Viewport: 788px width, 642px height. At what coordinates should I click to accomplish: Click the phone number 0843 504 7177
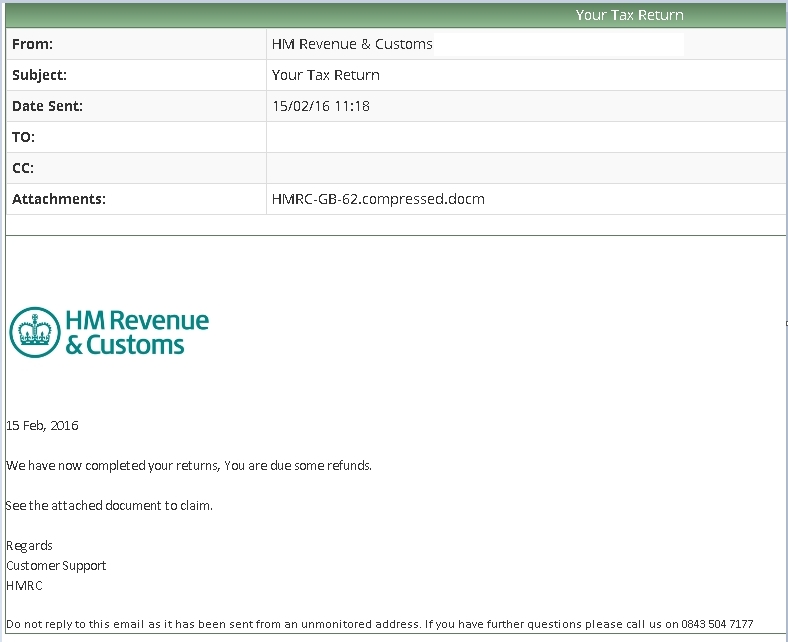(x=717, y=624)
